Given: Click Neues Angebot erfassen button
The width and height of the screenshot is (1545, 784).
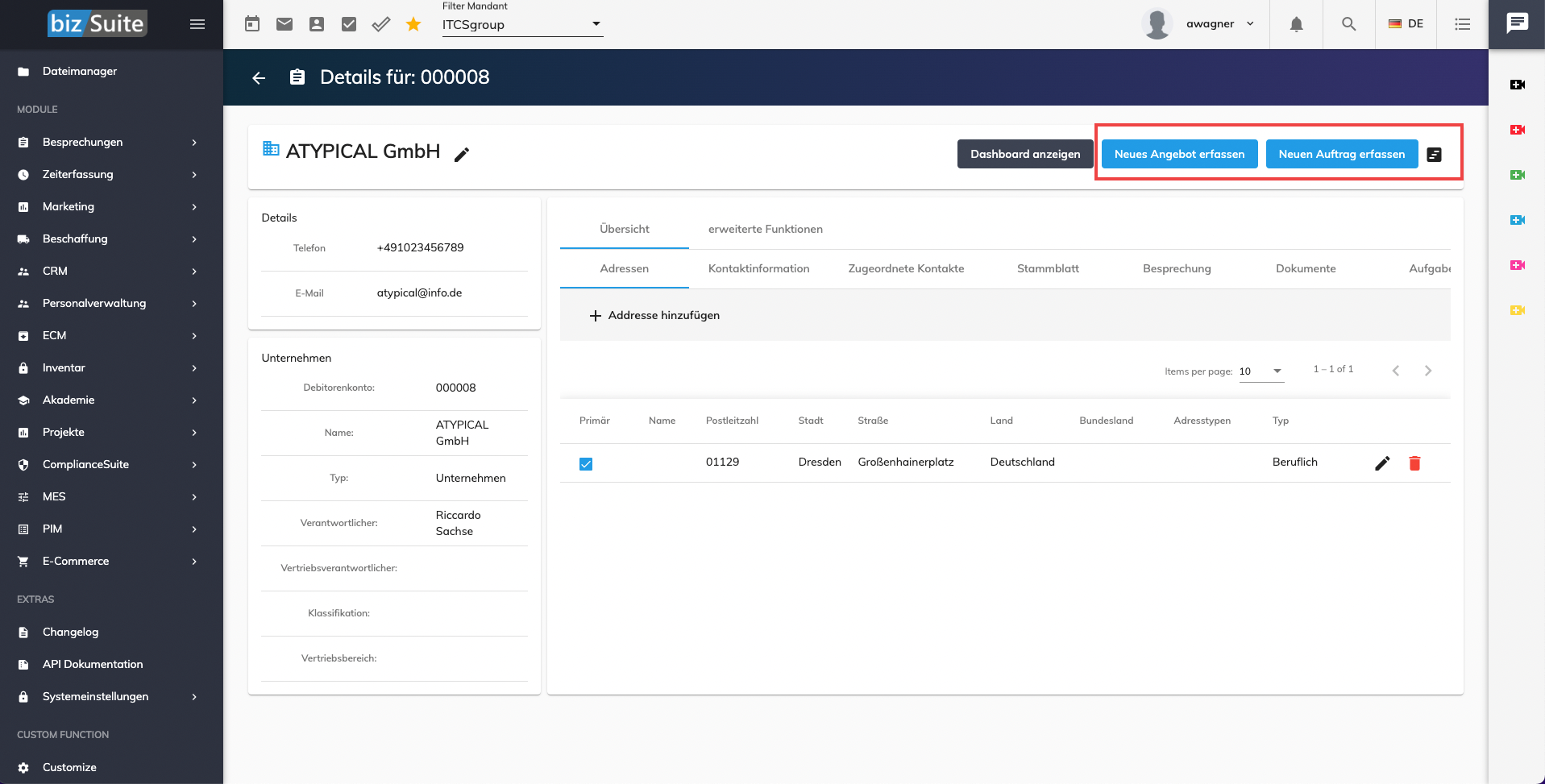Looking at the screenshot, I should [1179, 154].
